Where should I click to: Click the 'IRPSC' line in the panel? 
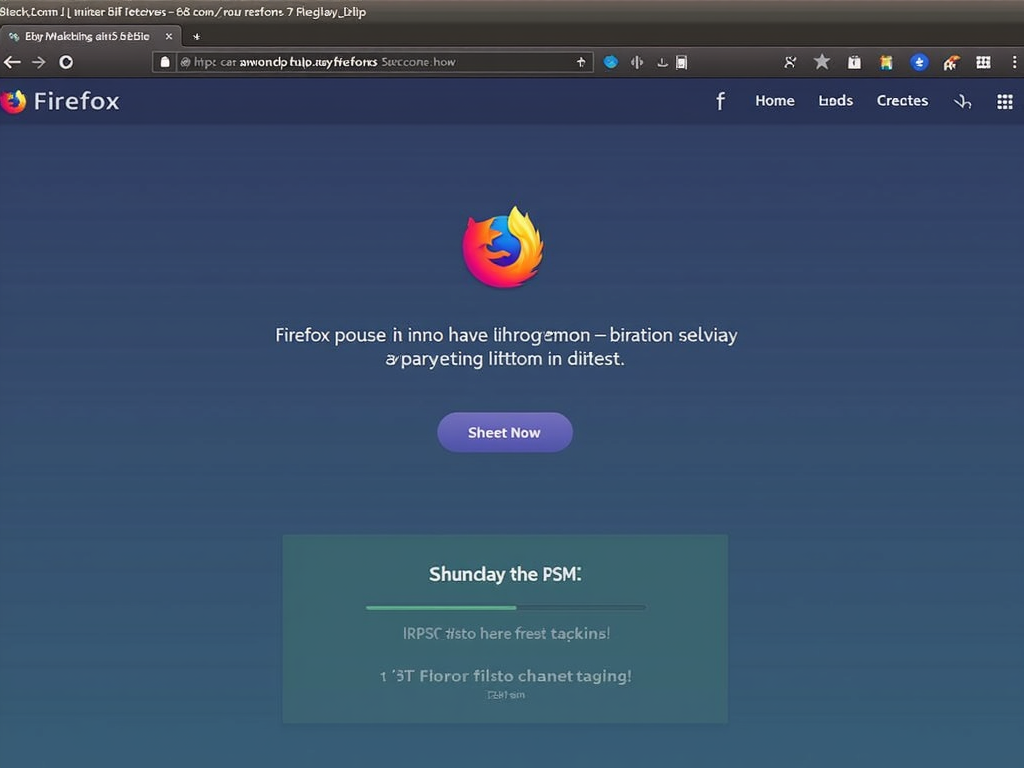(506, 633)
